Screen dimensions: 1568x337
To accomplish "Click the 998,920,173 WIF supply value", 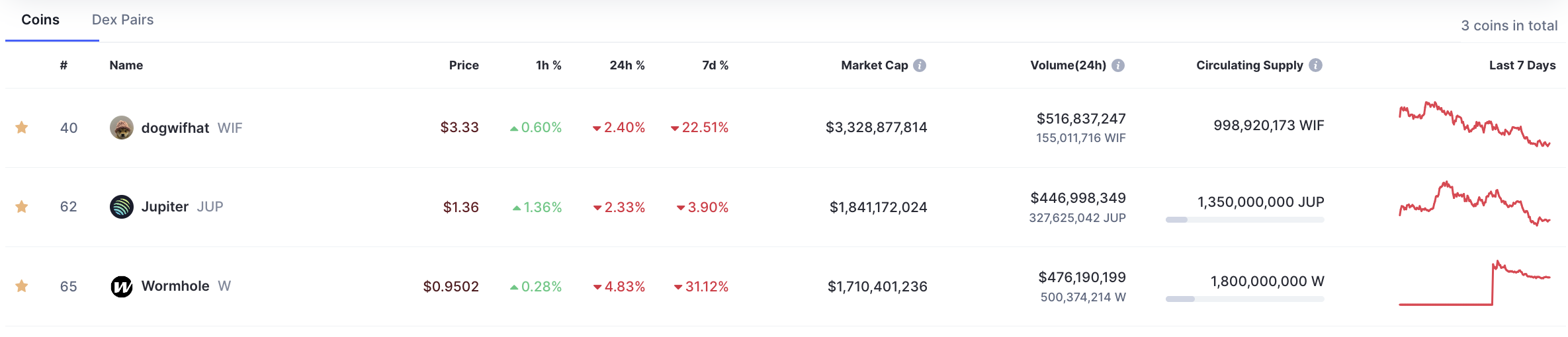I will (1269, 126).
